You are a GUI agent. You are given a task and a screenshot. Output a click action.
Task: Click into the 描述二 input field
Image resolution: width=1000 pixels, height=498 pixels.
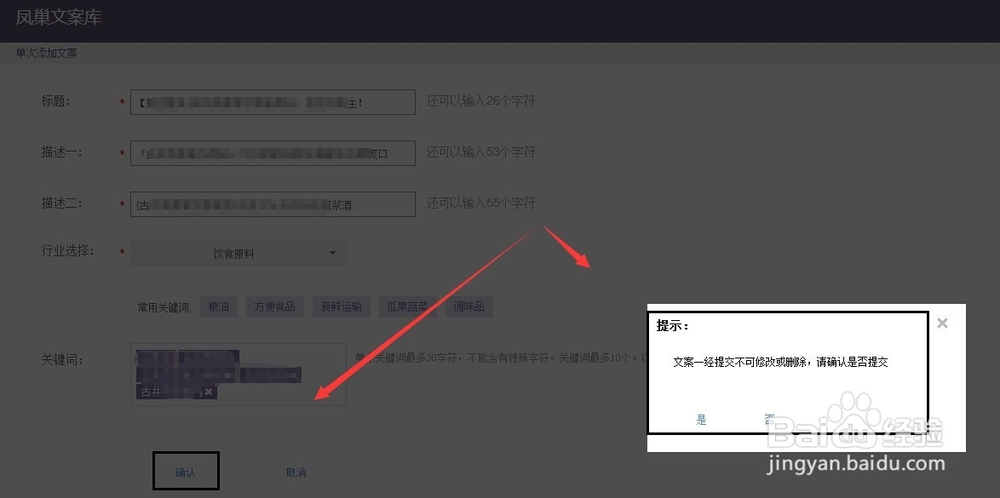tap(273, 204)
